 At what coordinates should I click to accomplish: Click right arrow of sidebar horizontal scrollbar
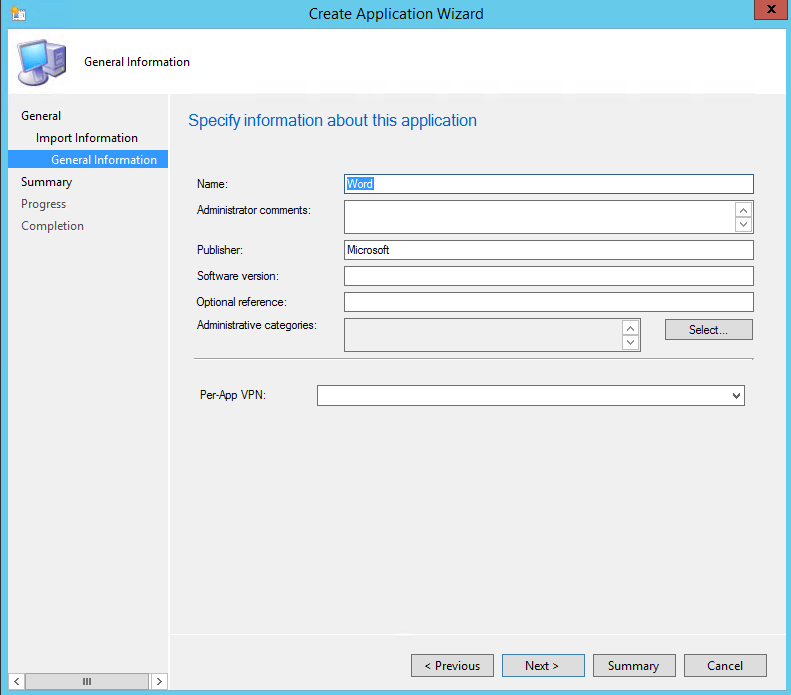[159, 681]
